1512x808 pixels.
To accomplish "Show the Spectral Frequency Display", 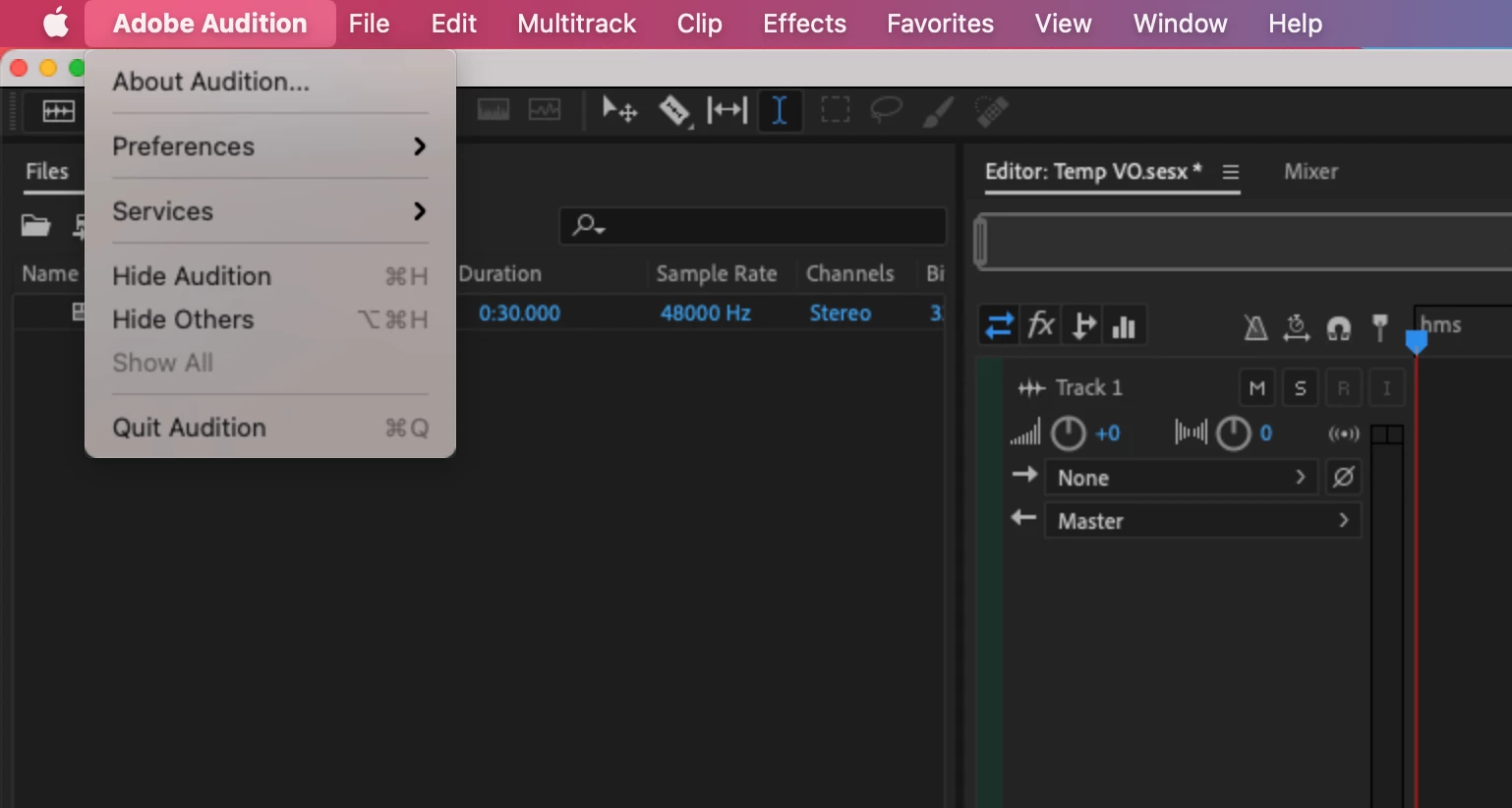I will point(494,110).
